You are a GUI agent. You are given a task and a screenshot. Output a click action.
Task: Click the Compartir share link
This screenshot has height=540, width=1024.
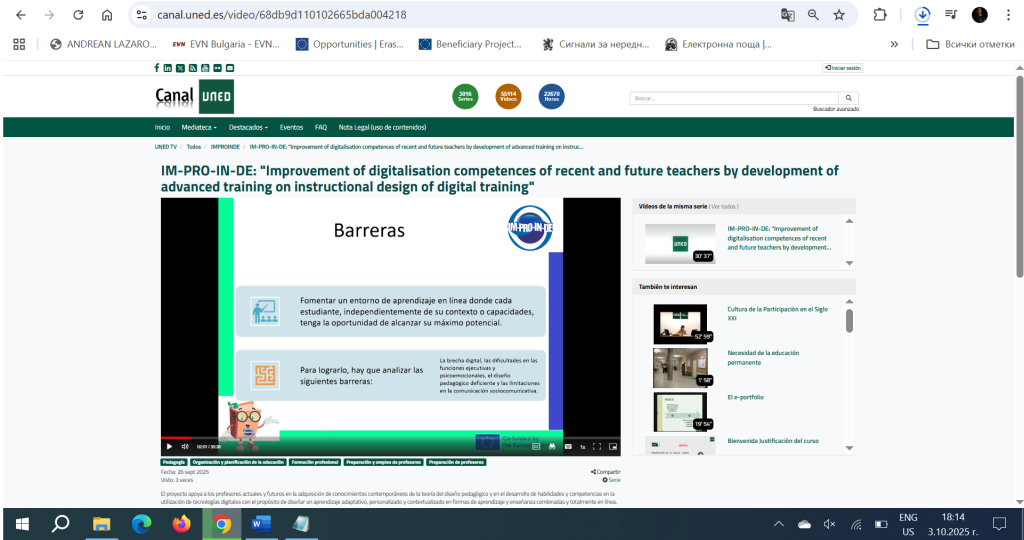(x=606, y=471)
